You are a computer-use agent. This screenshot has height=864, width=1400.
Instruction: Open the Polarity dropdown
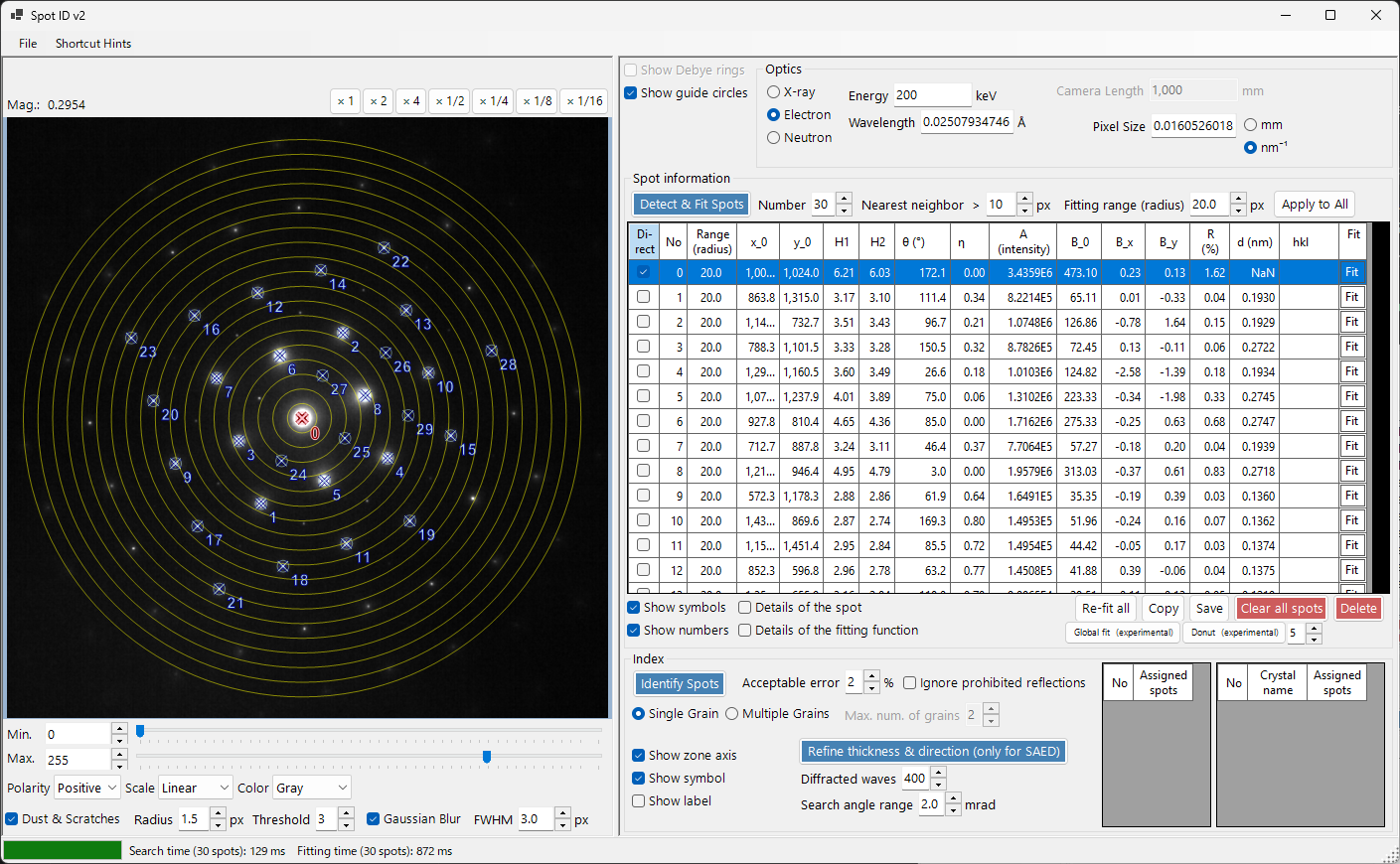86,788
